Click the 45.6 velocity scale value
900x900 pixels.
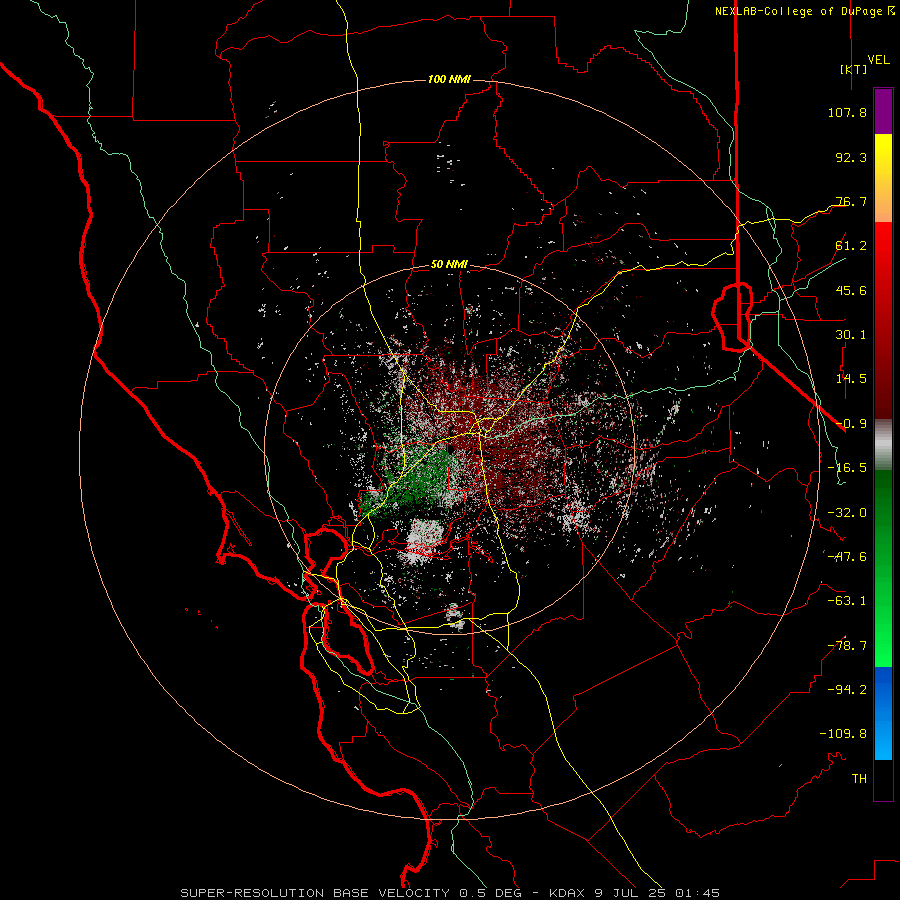[x=851, y=290]
